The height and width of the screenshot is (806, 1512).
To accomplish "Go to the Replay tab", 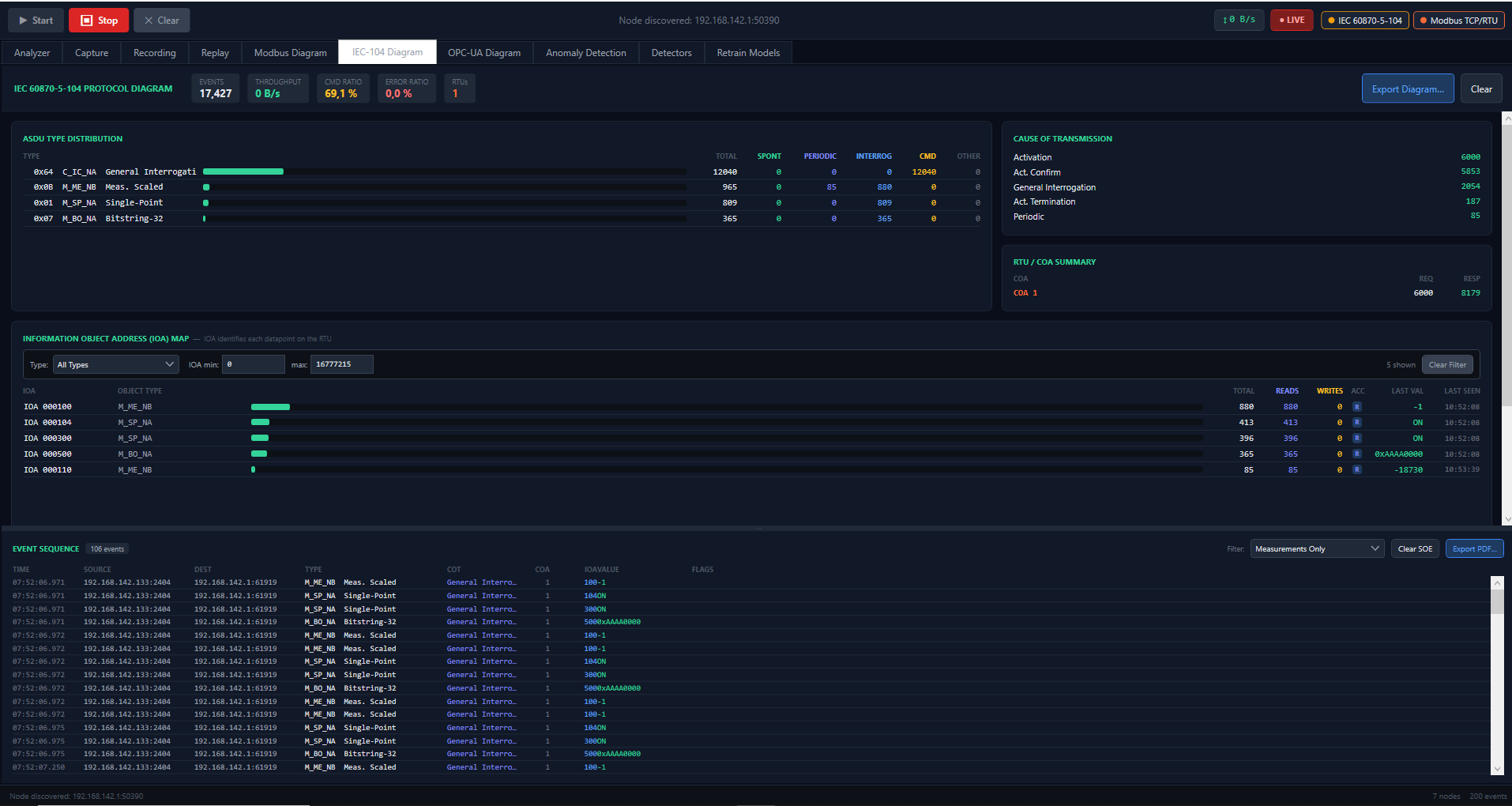I will (x=215, y=53).
